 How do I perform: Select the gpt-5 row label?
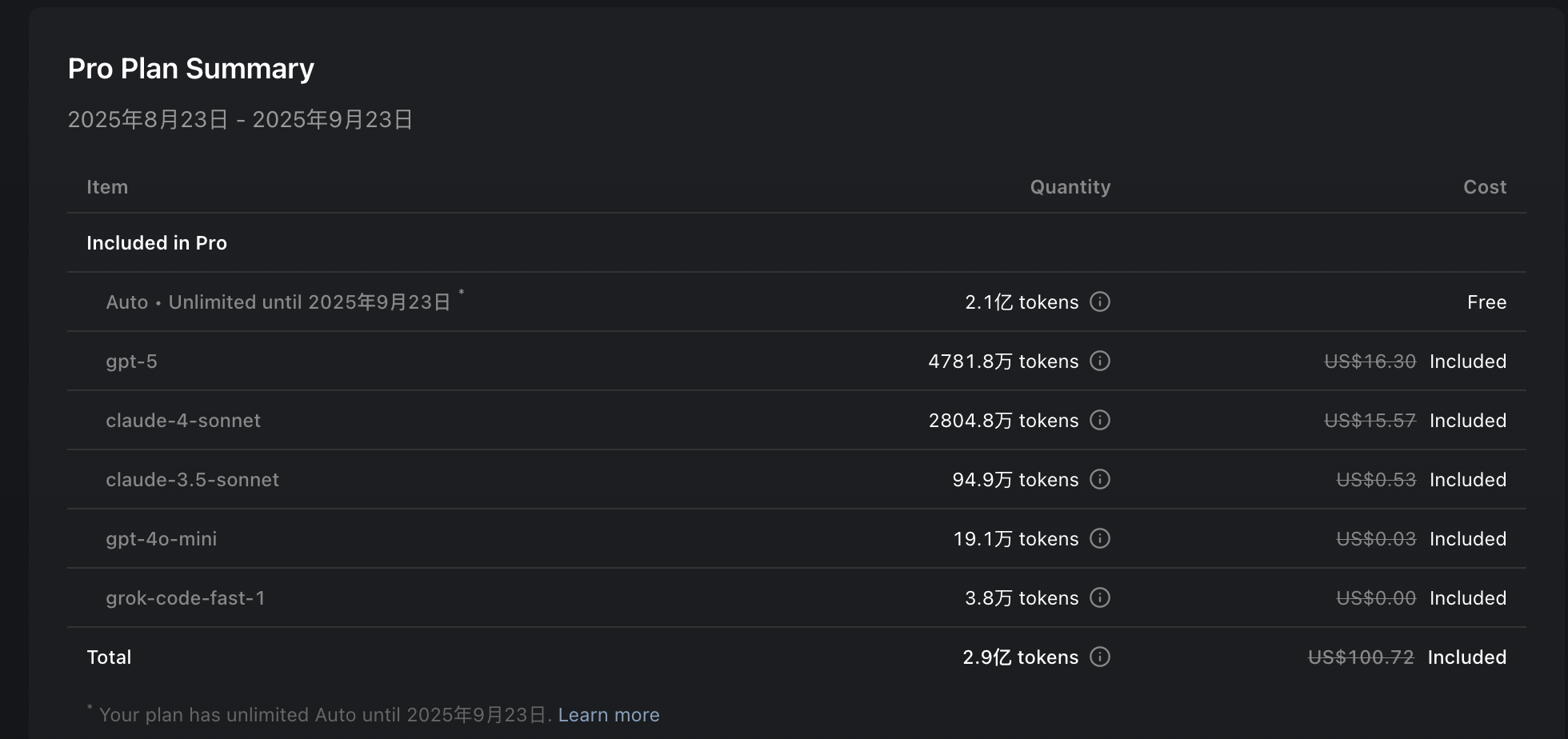click(132, 362)
